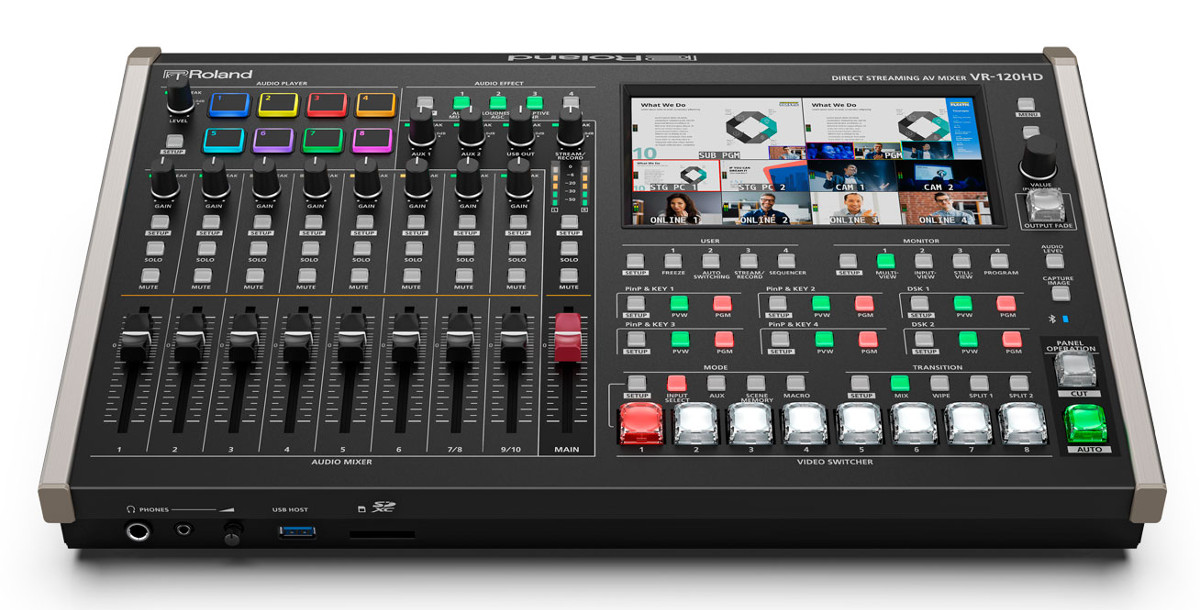Enable PinP & KEY 2 PGM
Image resolution: width=1200 pixels, height=610 pixels.
864,303
